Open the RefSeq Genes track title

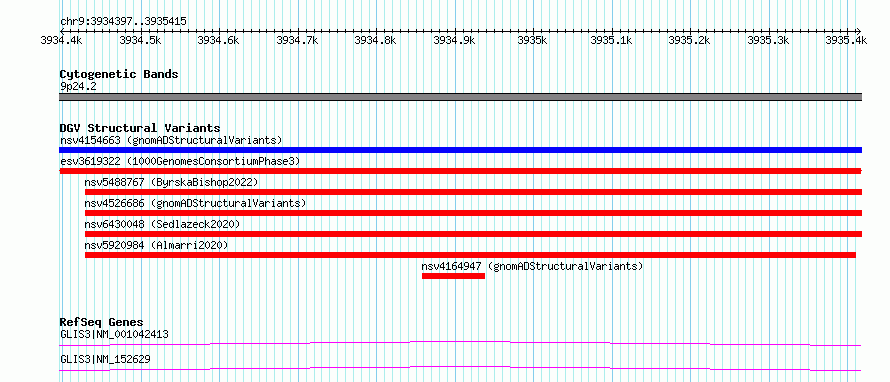[x=102, y=322]
